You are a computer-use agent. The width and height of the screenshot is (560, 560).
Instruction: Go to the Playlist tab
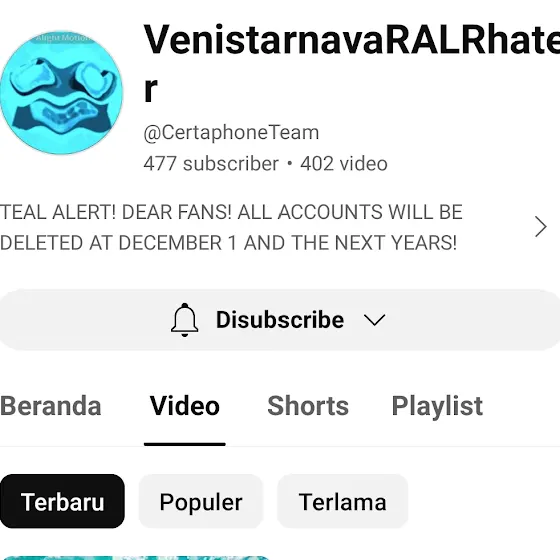[437, 407]
